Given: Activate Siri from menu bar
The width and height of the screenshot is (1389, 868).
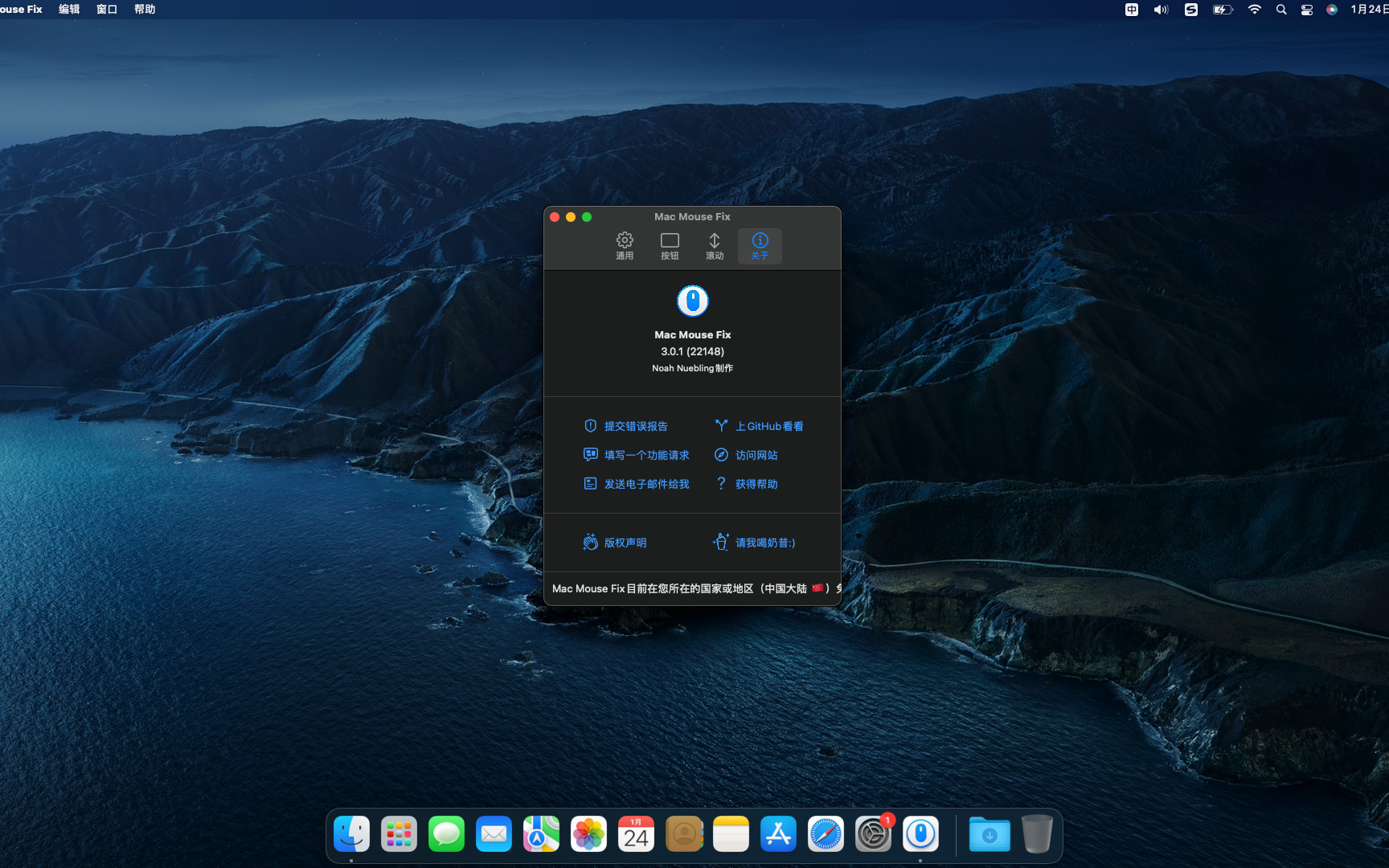Looking at the screenshot, I should pos(1332,10).
